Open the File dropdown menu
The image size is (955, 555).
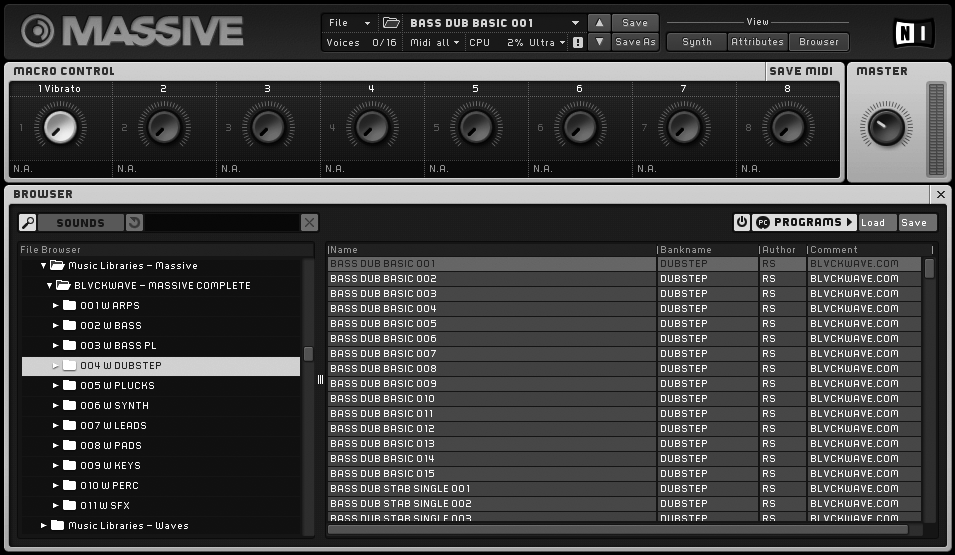pos(349,22)
